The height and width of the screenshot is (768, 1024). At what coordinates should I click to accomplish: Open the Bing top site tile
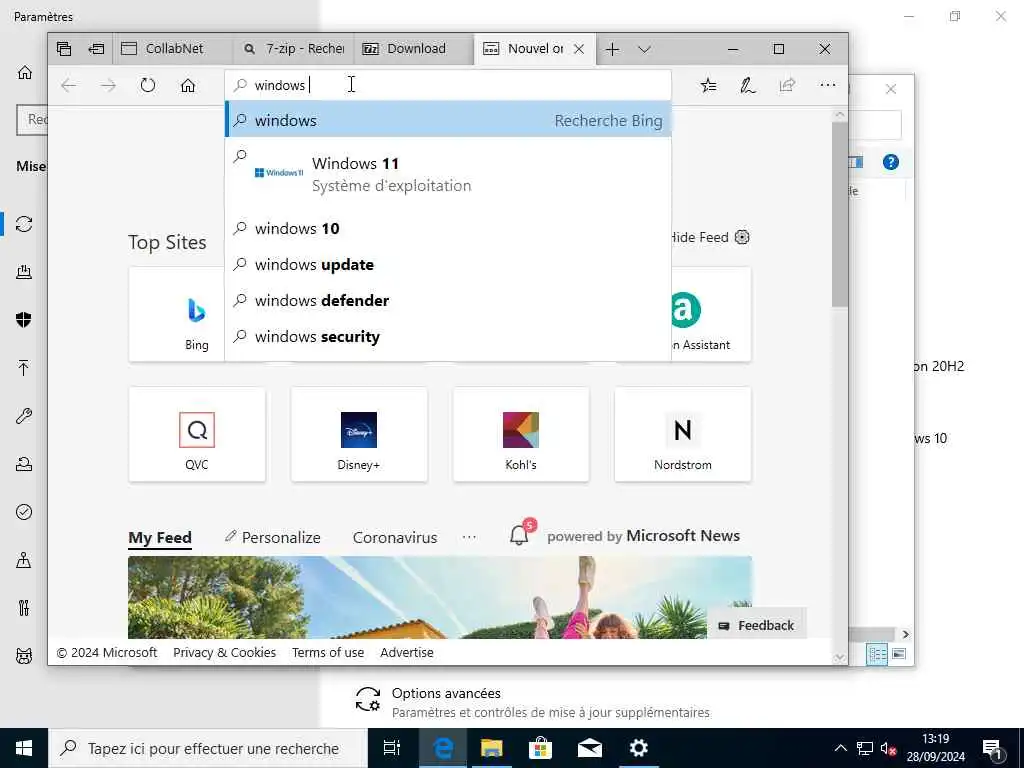177,315
